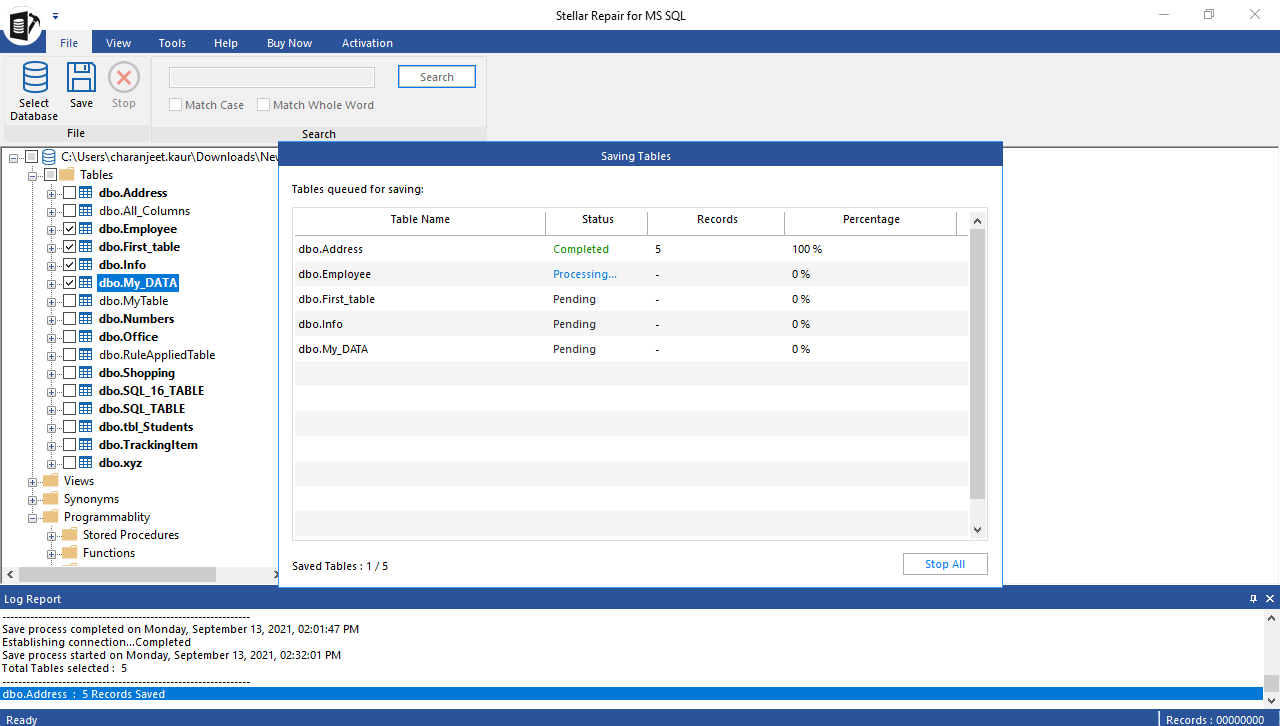The image size is (1280, 726).
Task: Click the Select Database icon
Action: tap(35, 77)
